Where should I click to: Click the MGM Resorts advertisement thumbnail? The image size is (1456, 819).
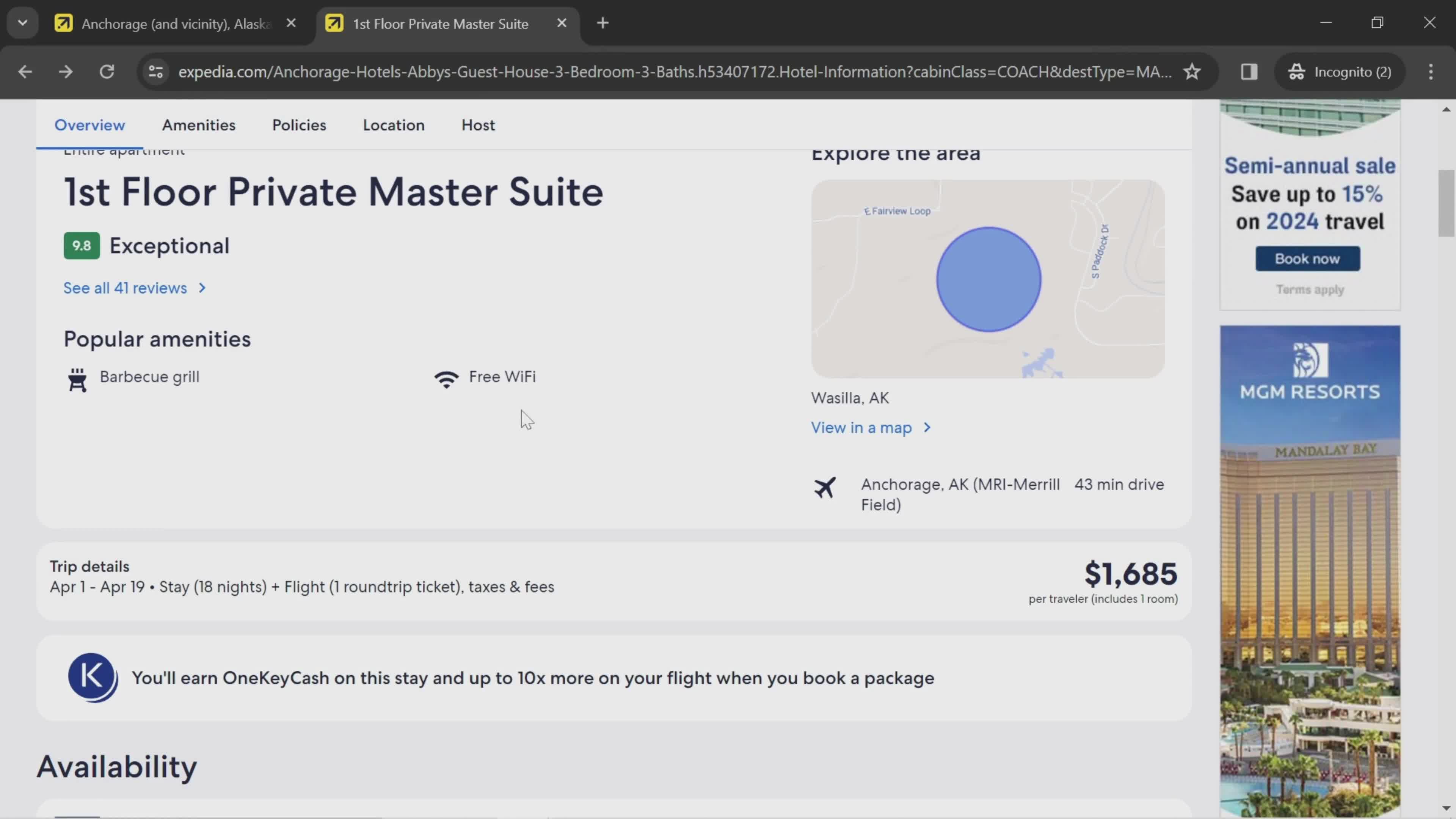click(x=1312, y=570)
